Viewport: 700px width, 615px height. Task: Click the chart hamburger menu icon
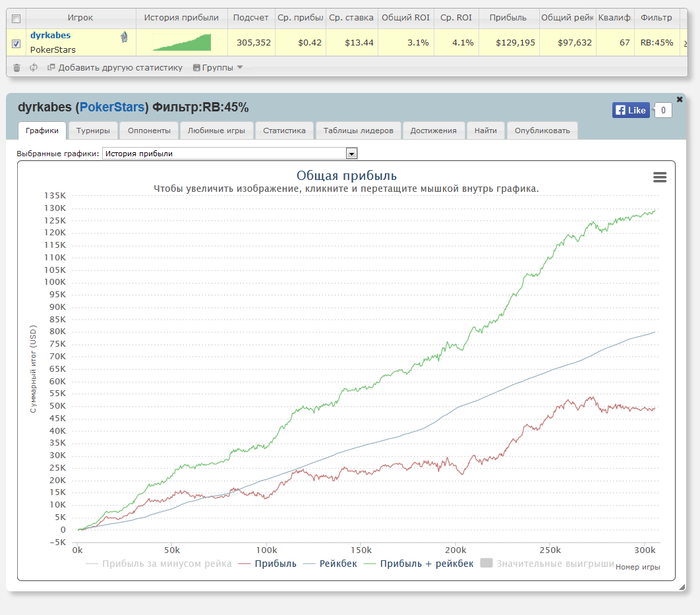[x=660, y=177]
